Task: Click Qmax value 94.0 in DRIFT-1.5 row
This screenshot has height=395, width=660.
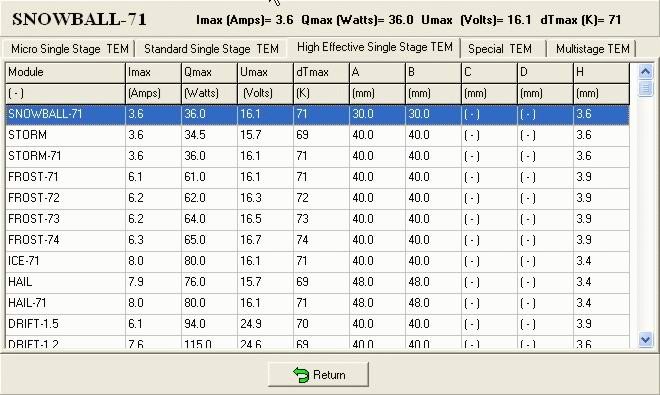Action: point(195,324)
